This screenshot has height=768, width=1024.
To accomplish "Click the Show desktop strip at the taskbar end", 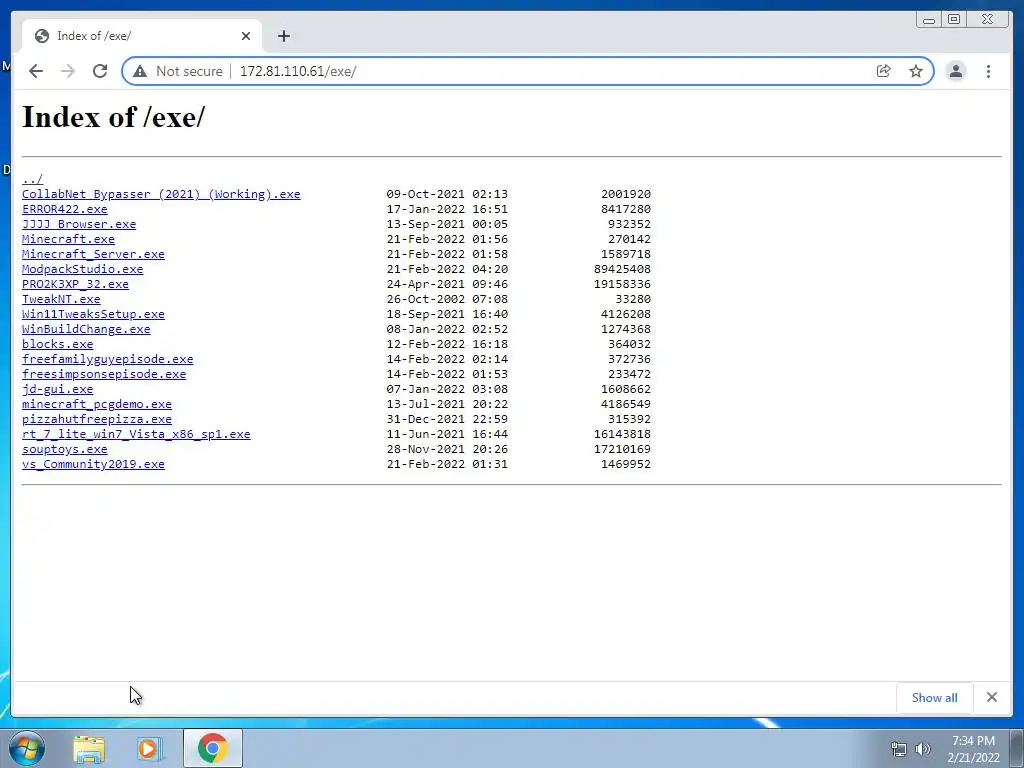I will 1017,748.
